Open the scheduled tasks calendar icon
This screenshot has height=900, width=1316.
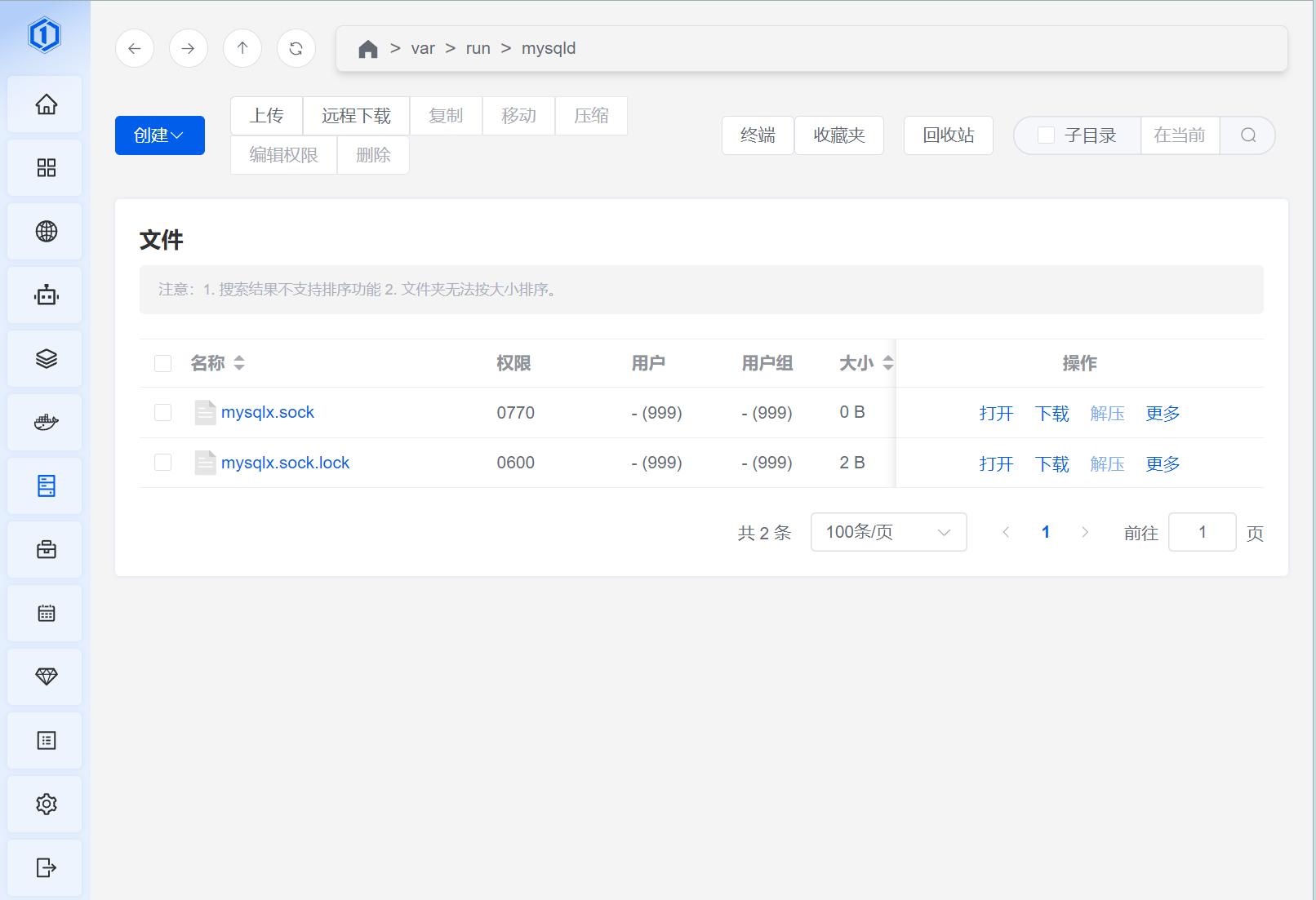pos(45,613)
